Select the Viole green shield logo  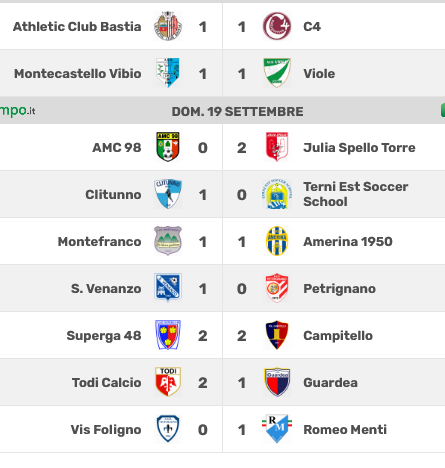pyautogui.click(x=277, y=73)
